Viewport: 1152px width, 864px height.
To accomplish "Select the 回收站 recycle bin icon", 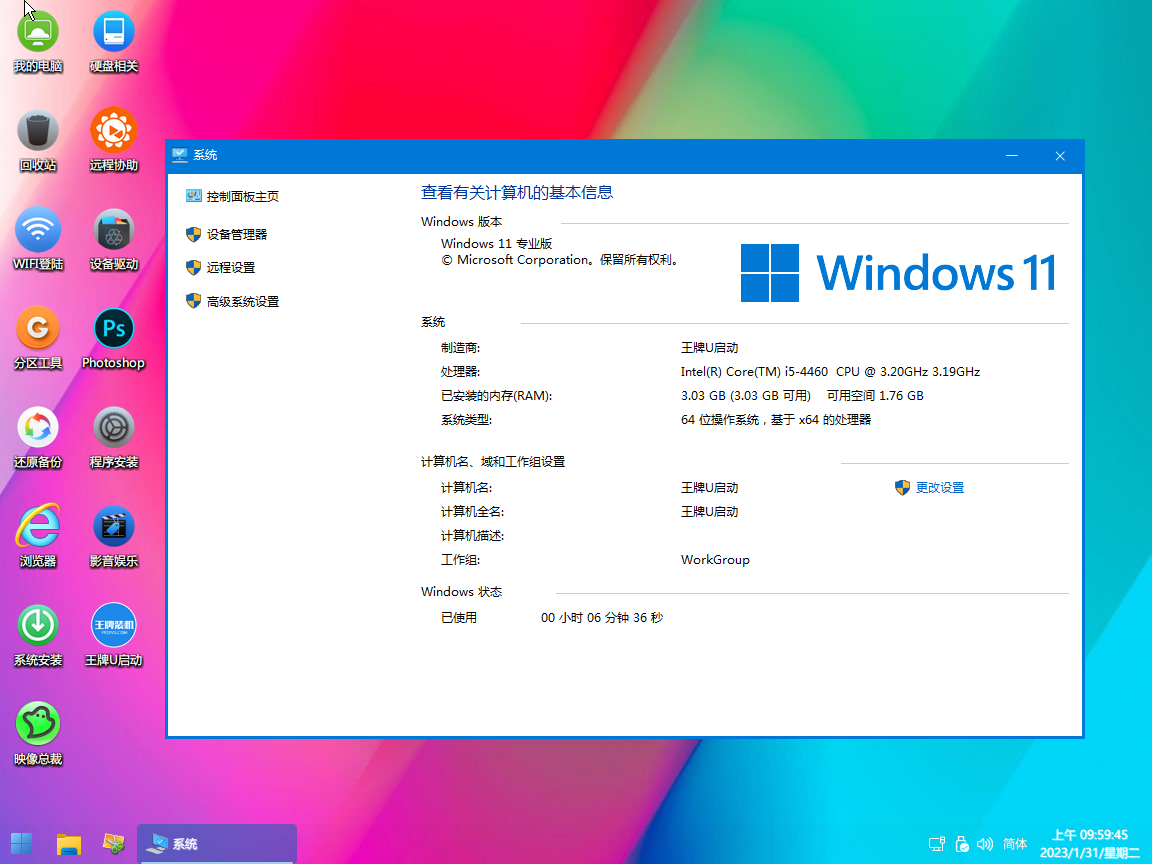I will coord(38,141).
